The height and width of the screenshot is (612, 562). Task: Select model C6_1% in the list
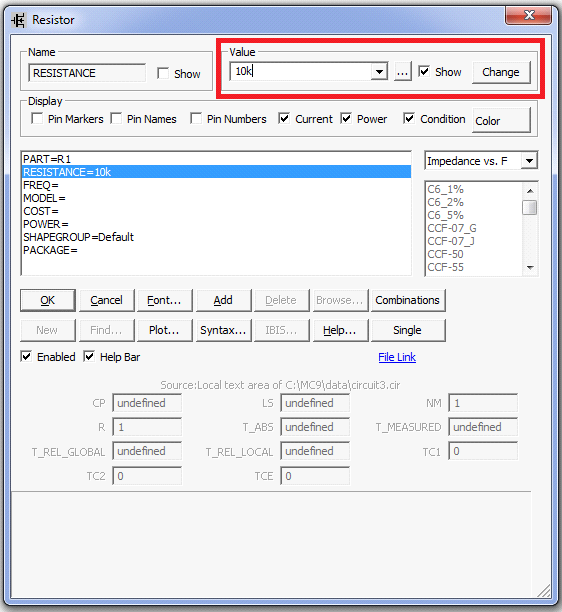point(474,189)
